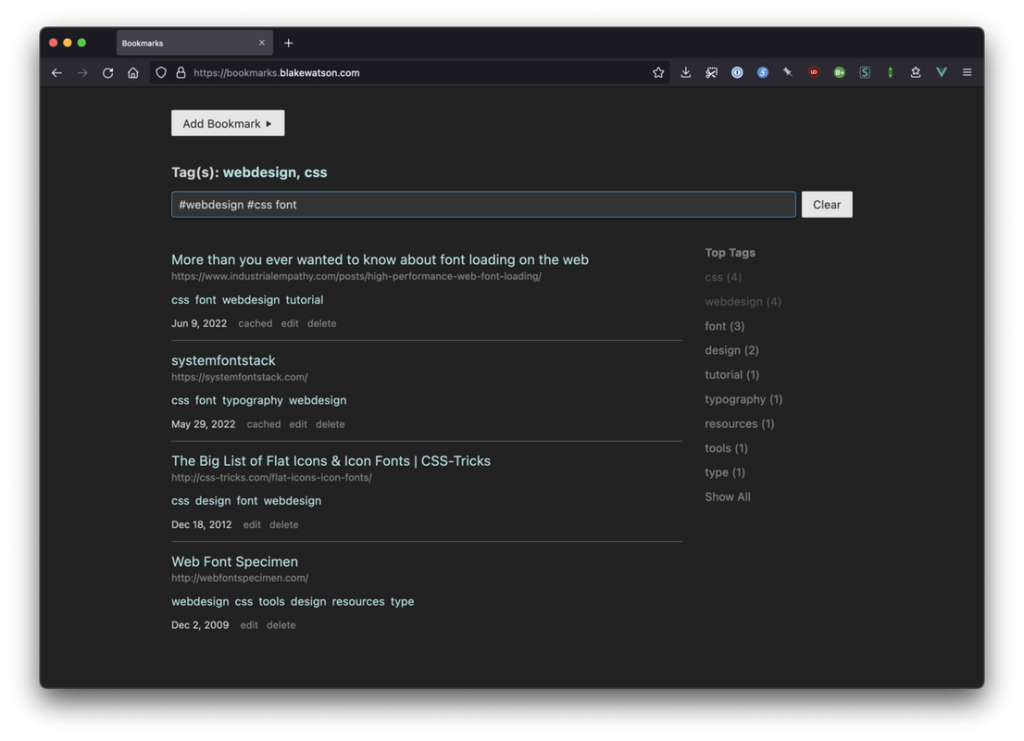Click the search field containing #webdesign #css font

pyautogui.click(x=483, y=204)
